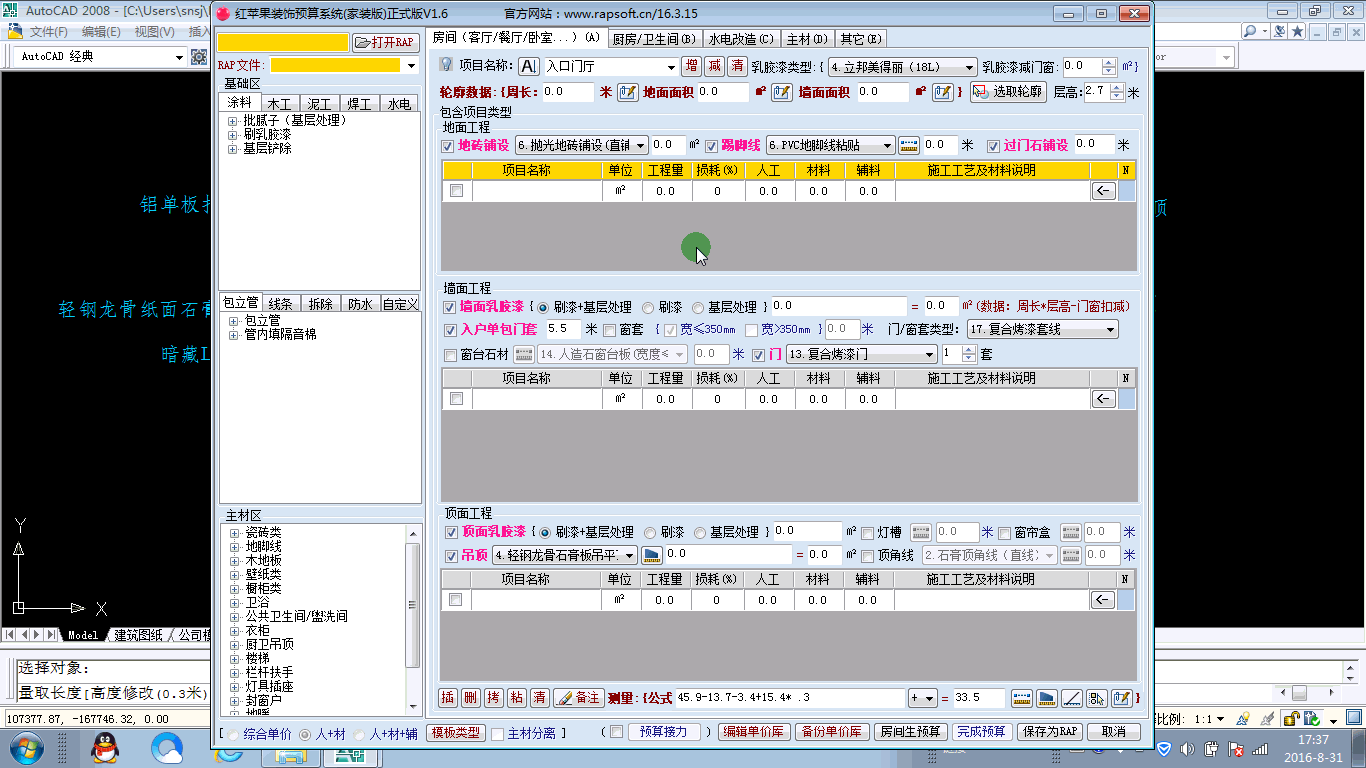Open the edit icon next to 周长 perimeter
1366x768 pixels.
tap(627, 92)
